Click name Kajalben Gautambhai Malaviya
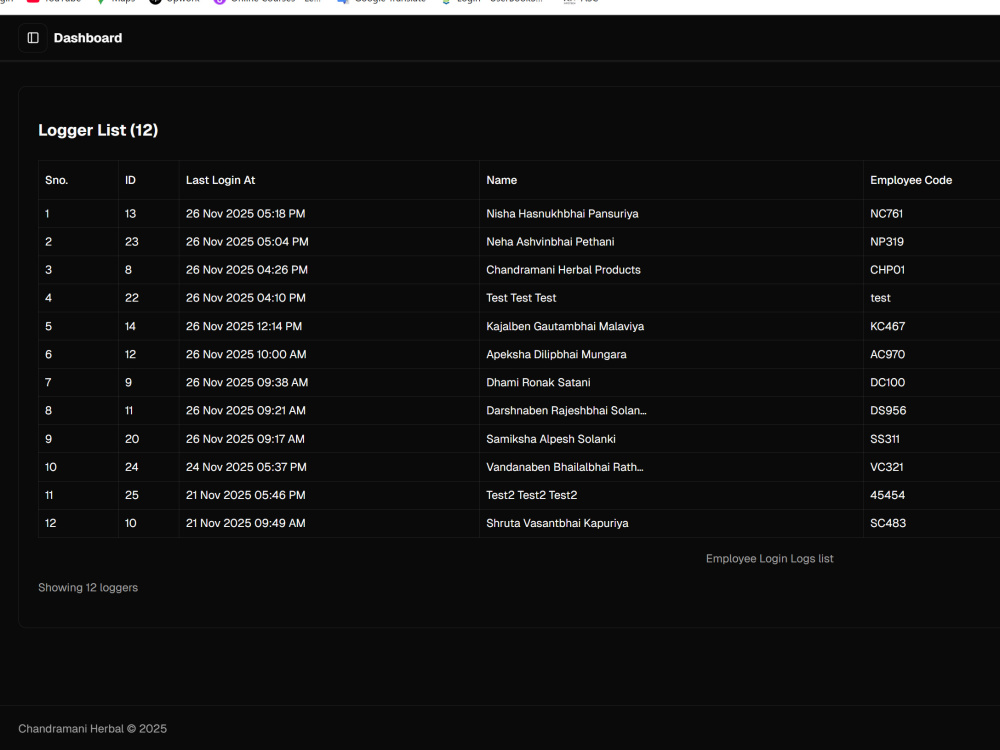Screen dimensions: 1000x750 tap(565, 327)
